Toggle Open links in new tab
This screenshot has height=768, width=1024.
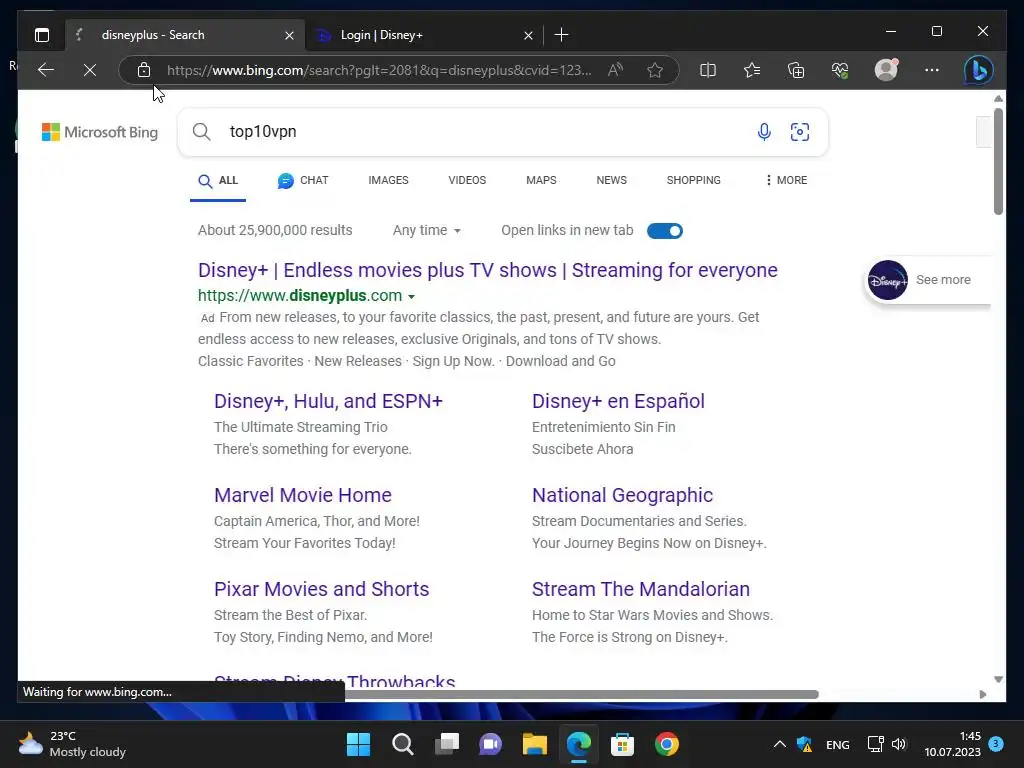pos(665,231)
